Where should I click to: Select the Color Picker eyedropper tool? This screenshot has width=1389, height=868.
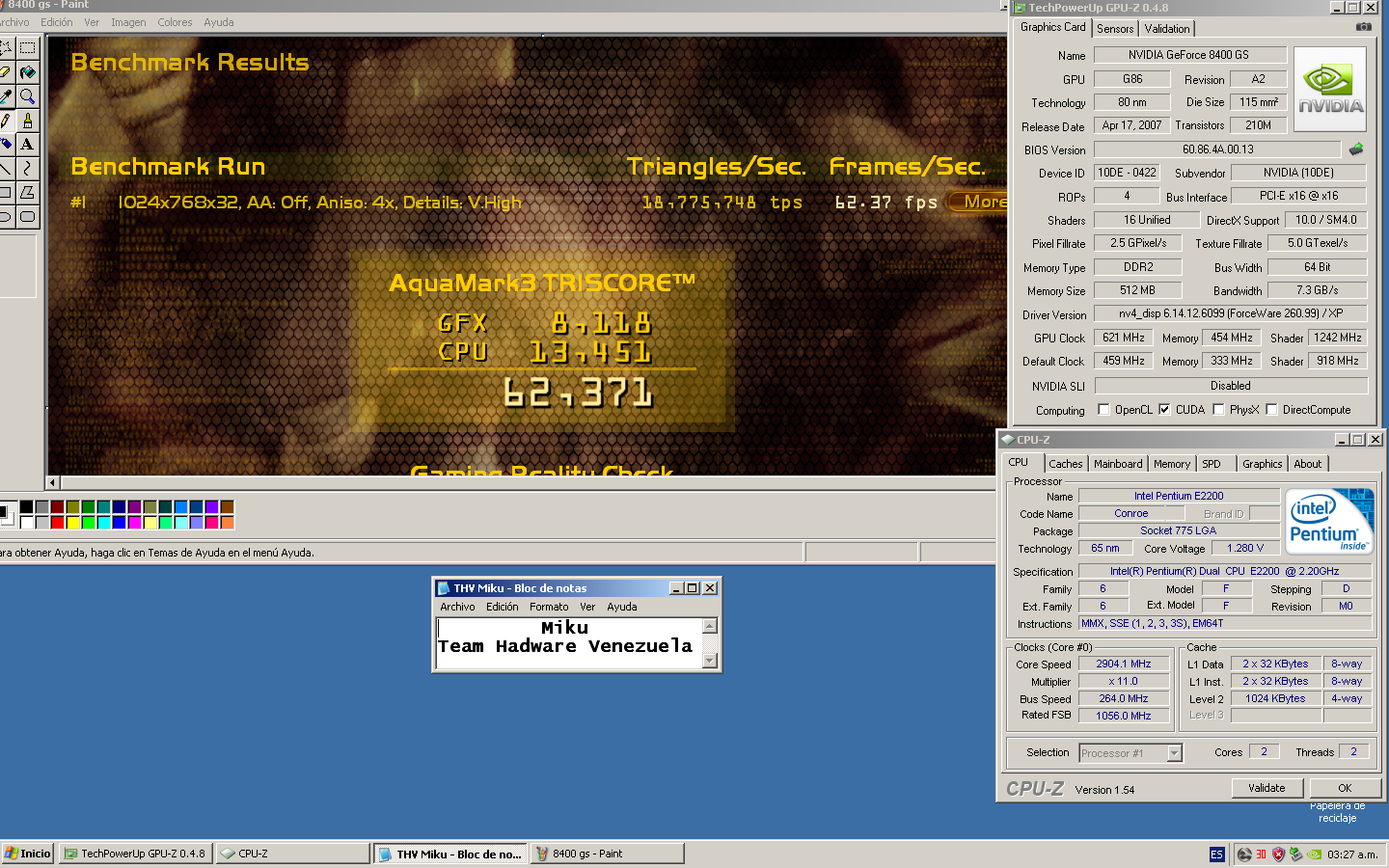pos(6,96)
